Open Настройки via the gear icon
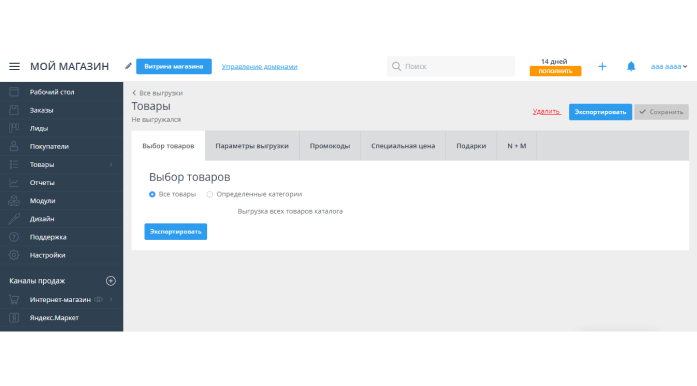 (x=14, y=255)
